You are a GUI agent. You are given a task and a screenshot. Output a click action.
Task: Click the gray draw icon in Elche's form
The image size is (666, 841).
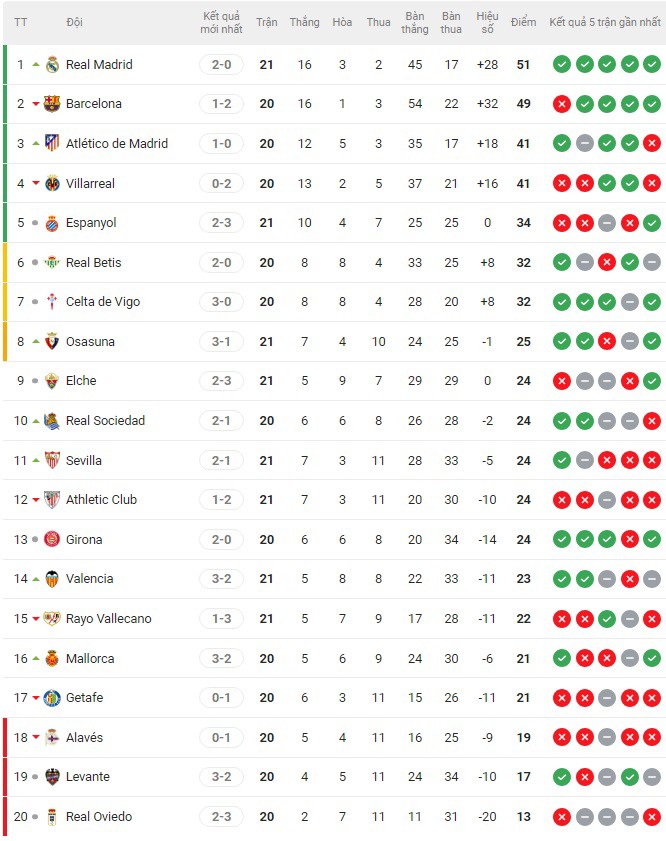583,381
